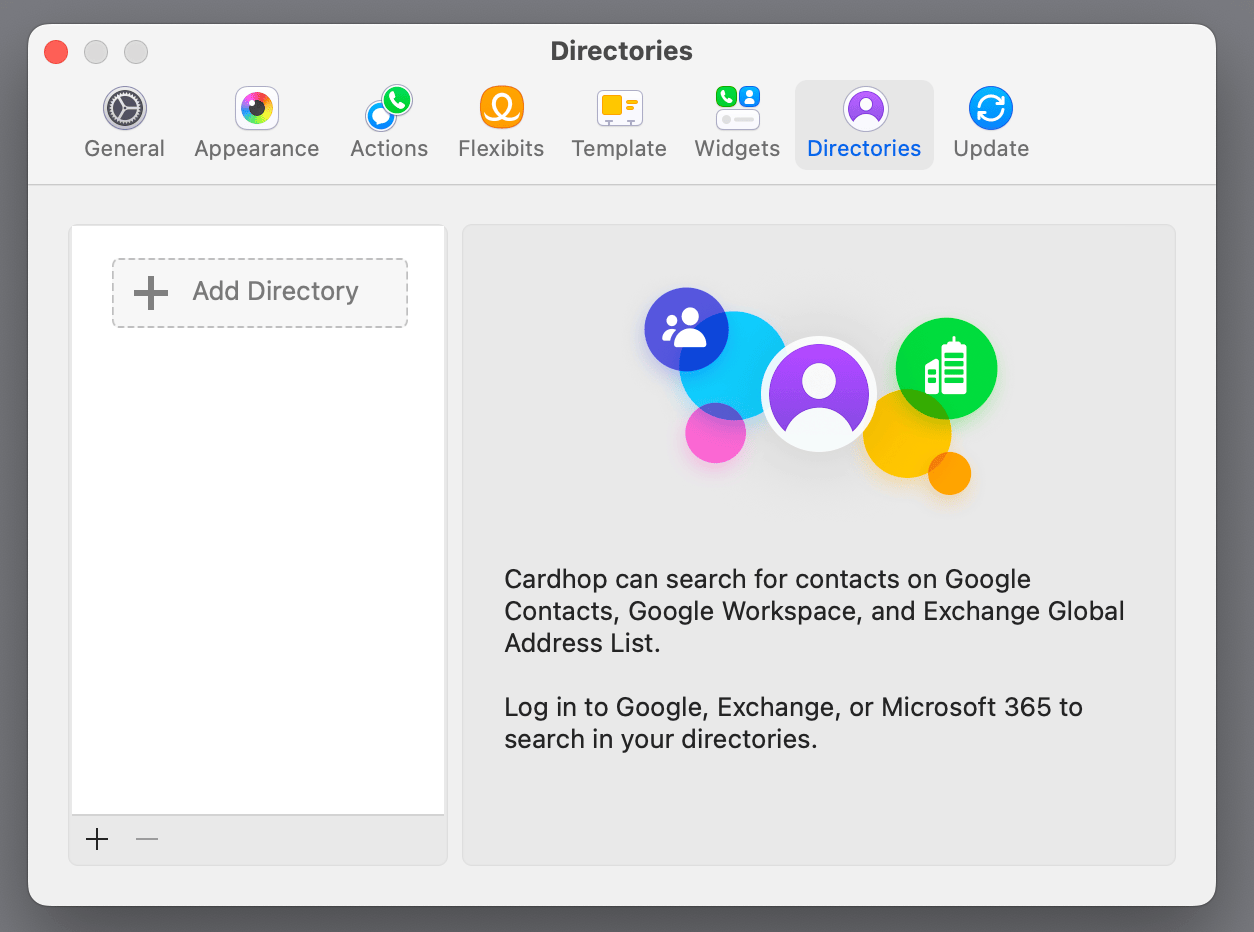Click the 'Log in to Google, Exchange' text
This screenshot has height=932, width=1254.
[x=793, y=723]
